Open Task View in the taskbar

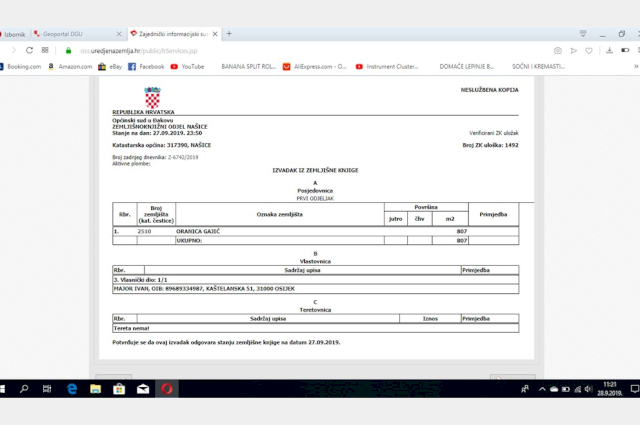(x=47, y=389)
